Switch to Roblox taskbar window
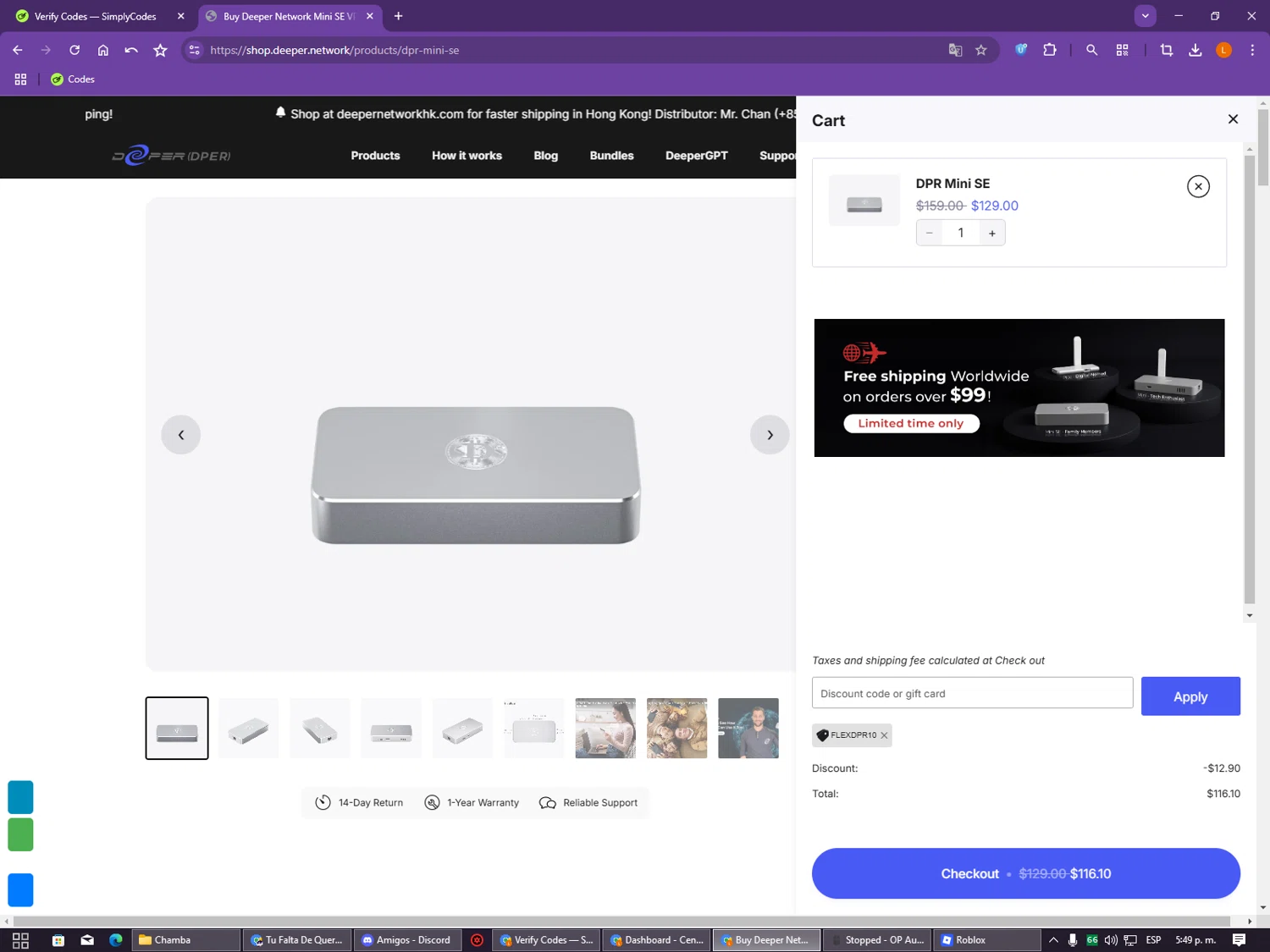 point(986,940)
